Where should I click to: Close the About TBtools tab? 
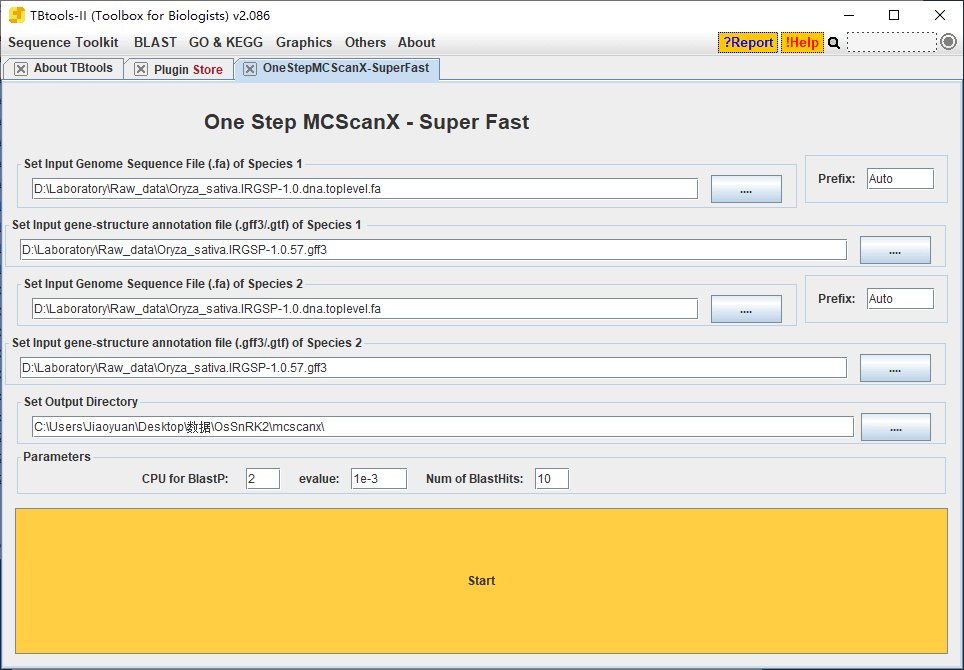21,69
